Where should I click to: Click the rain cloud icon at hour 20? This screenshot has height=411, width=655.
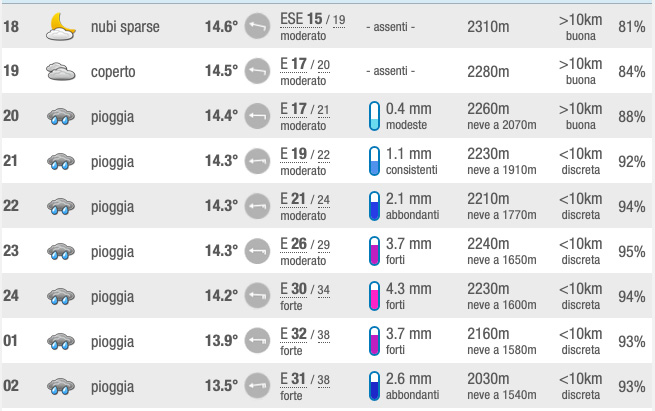[x=61, y=117]
